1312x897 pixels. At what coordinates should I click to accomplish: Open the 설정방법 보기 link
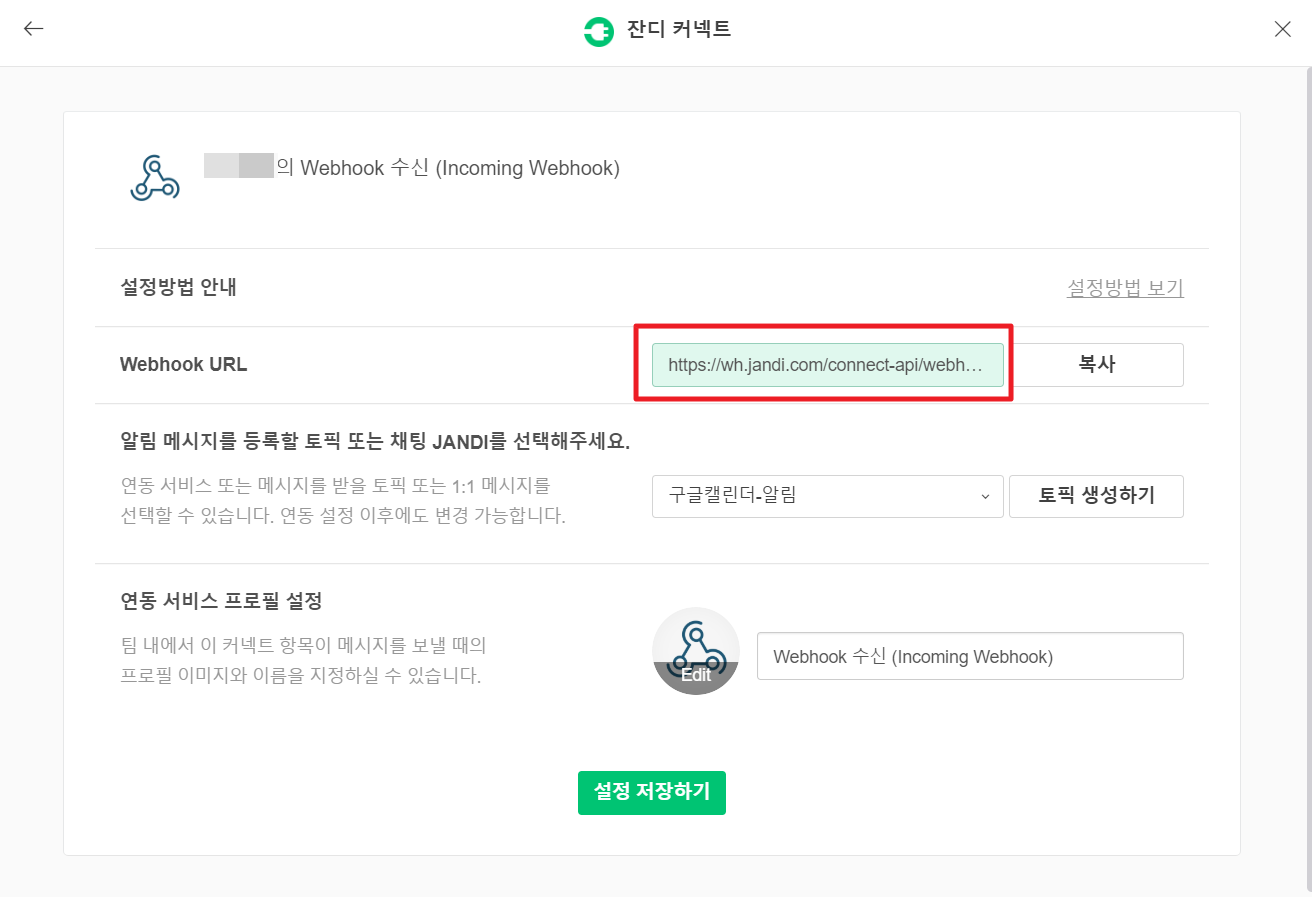click(x=1125, y=288)
